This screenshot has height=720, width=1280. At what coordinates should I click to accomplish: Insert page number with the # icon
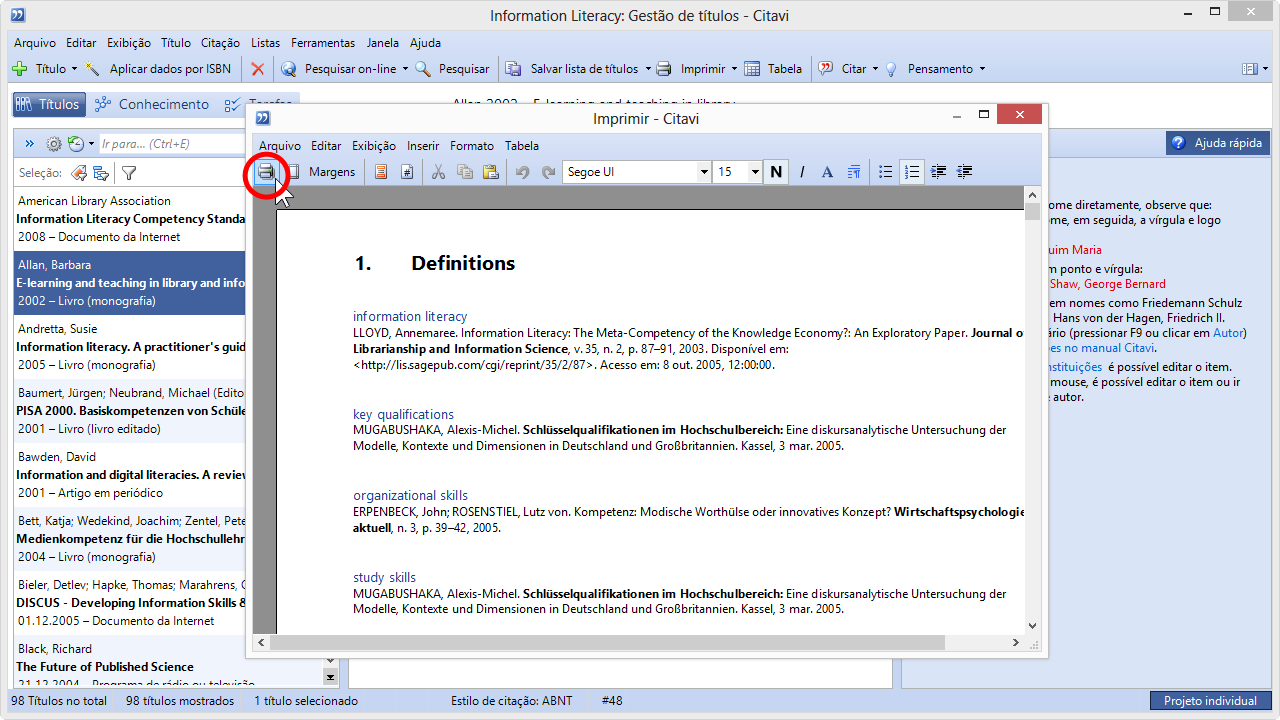click(407, 172)
